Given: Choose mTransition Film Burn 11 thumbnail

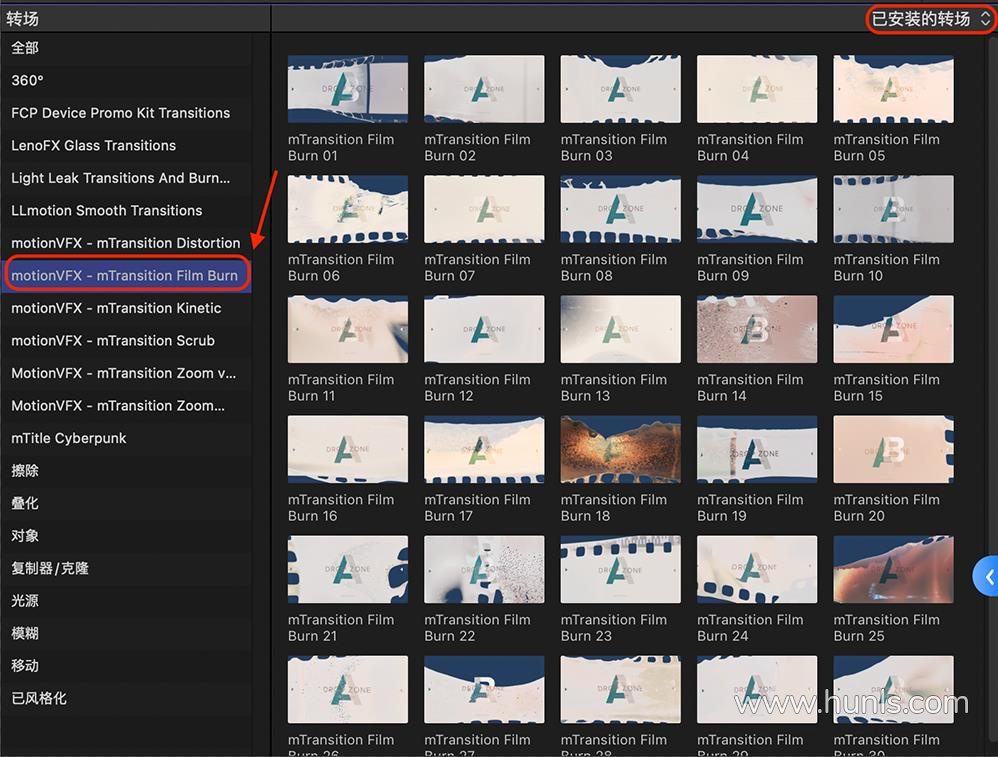Looking at the screenshot, I should pos(348,329).
